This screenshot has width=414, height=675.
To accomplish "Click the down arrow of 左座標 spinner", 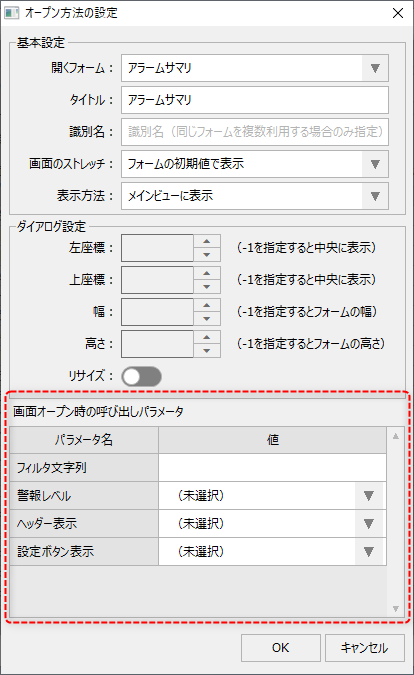I will (x=207, y=255).
